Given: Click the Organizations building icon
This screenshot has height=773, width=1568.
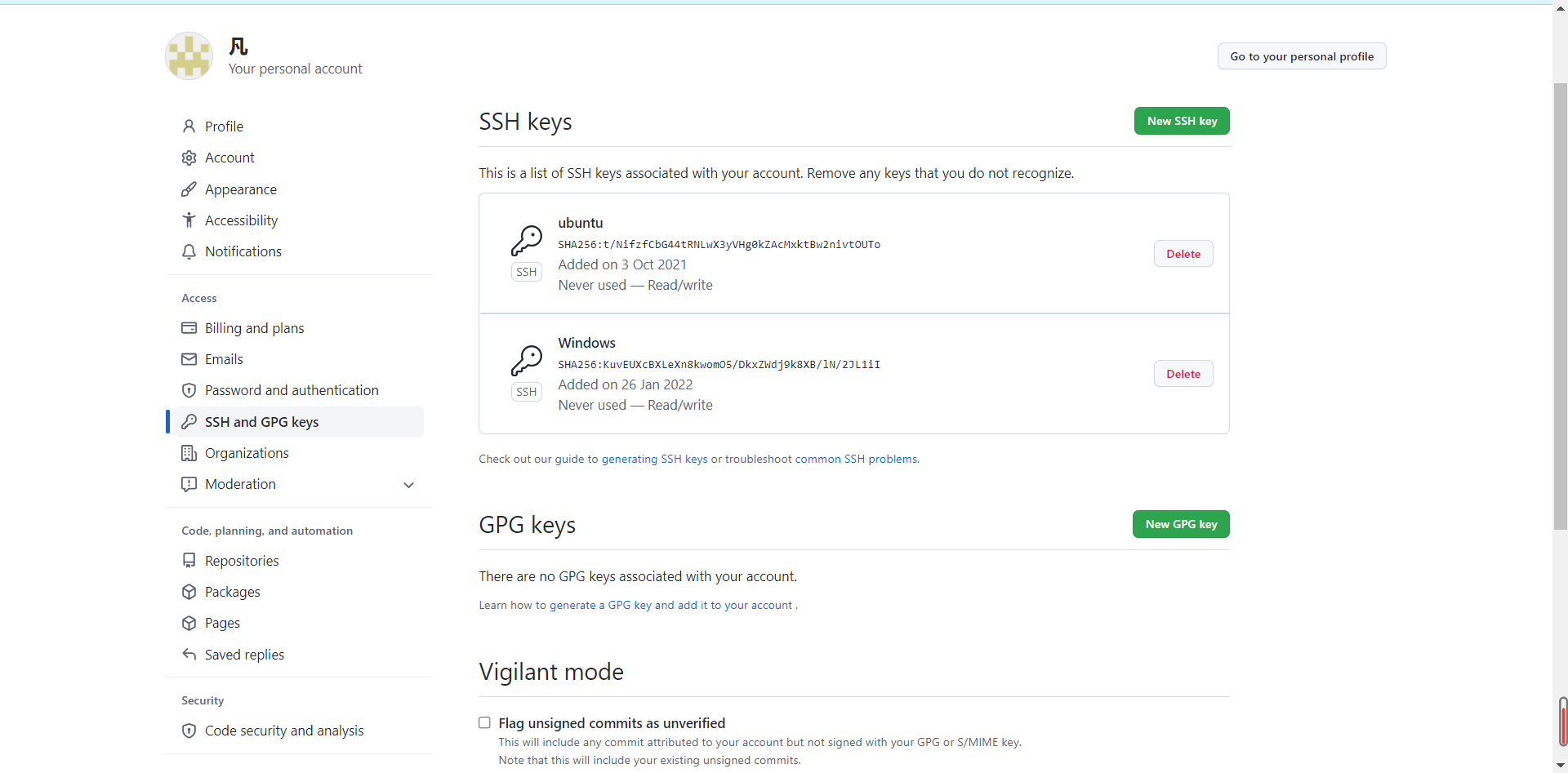Looking at the screenshot, I should click(189, 453).
